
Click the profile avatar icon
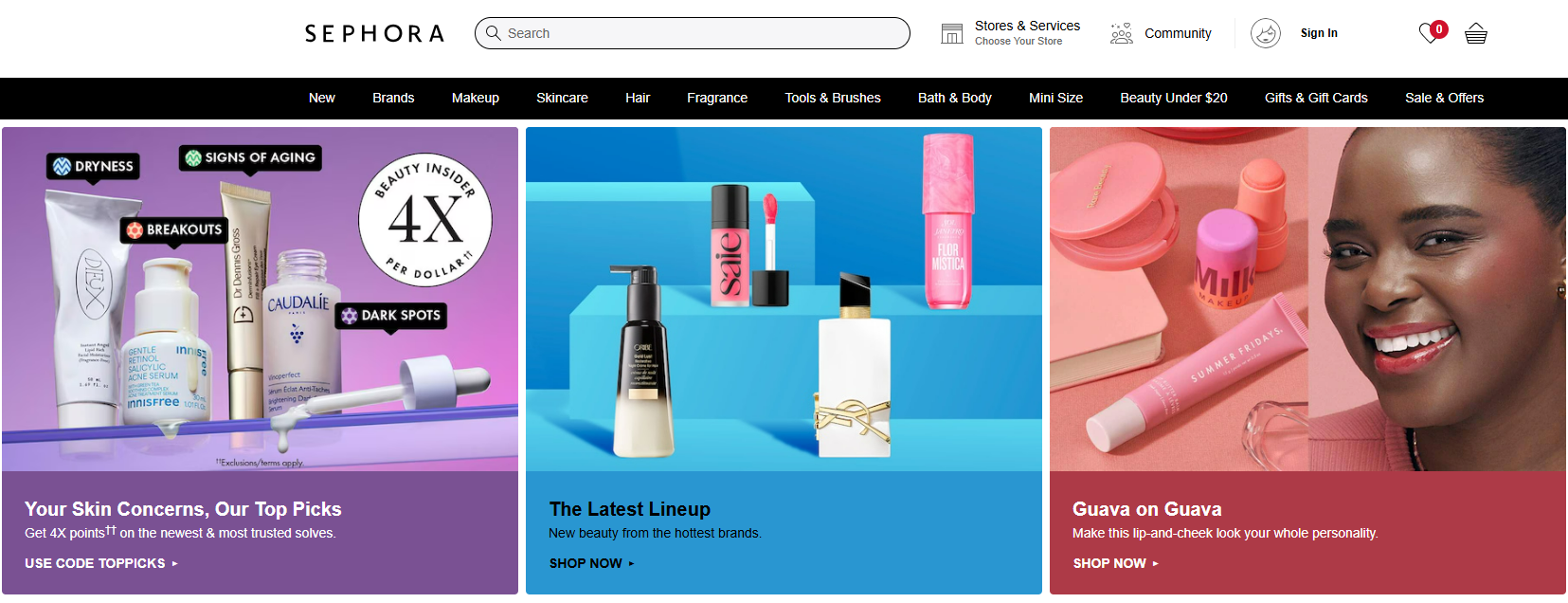point(1266,33)
